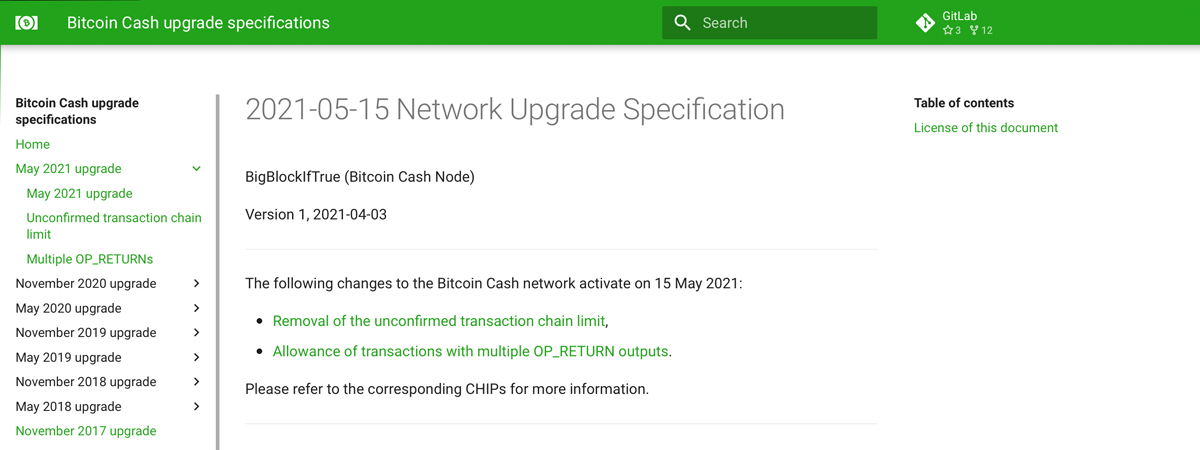
Task: Open Multiple OP_RETURNs sidebar page
Action: coord(90,259)
